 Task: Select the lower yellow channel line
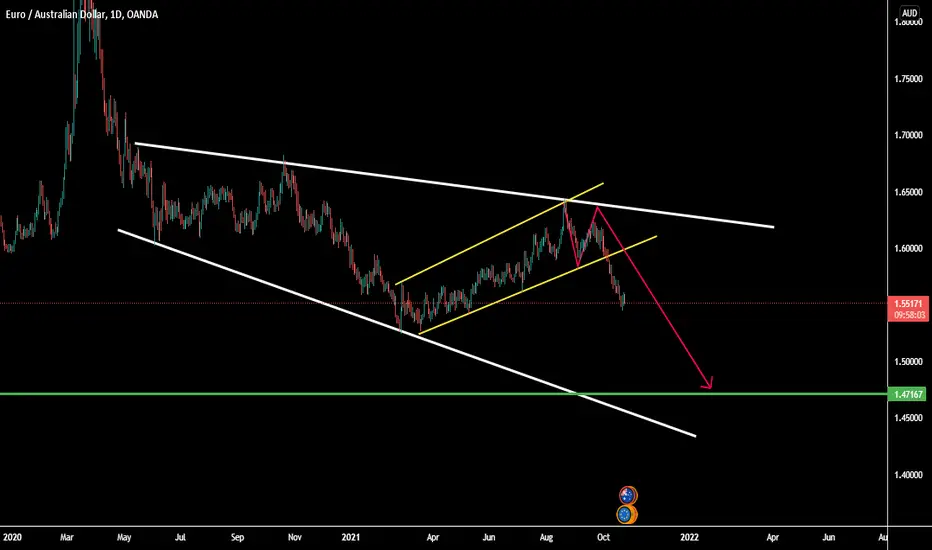(538, 285)
